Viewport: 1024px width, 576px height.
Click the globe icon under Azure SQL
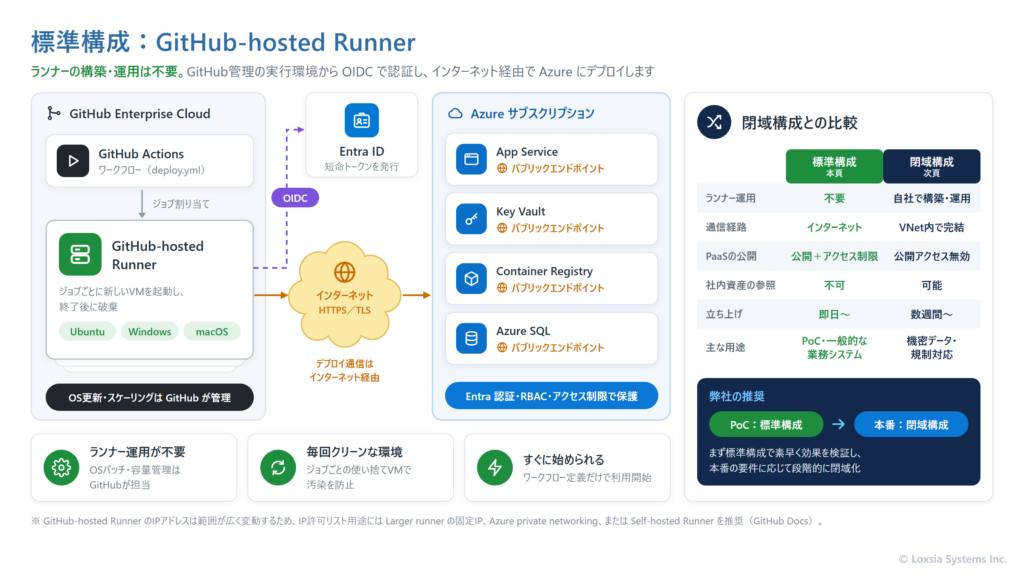(502, 347)
